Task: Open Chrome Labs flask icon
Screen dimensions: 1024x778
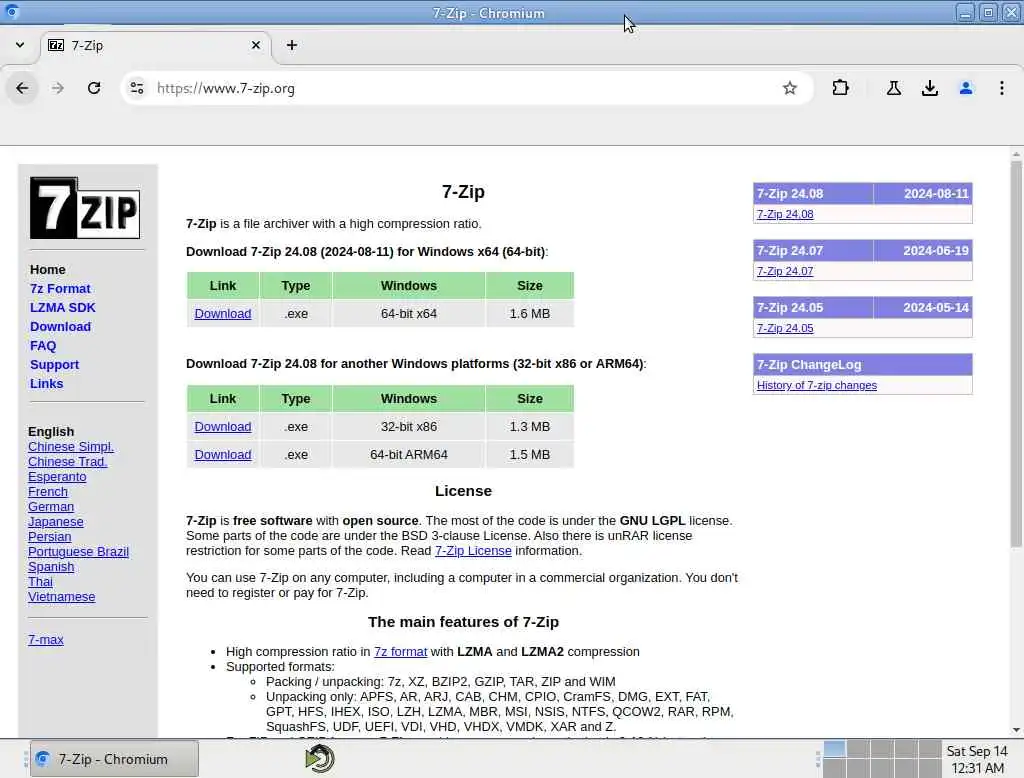Action: (893, 88)
